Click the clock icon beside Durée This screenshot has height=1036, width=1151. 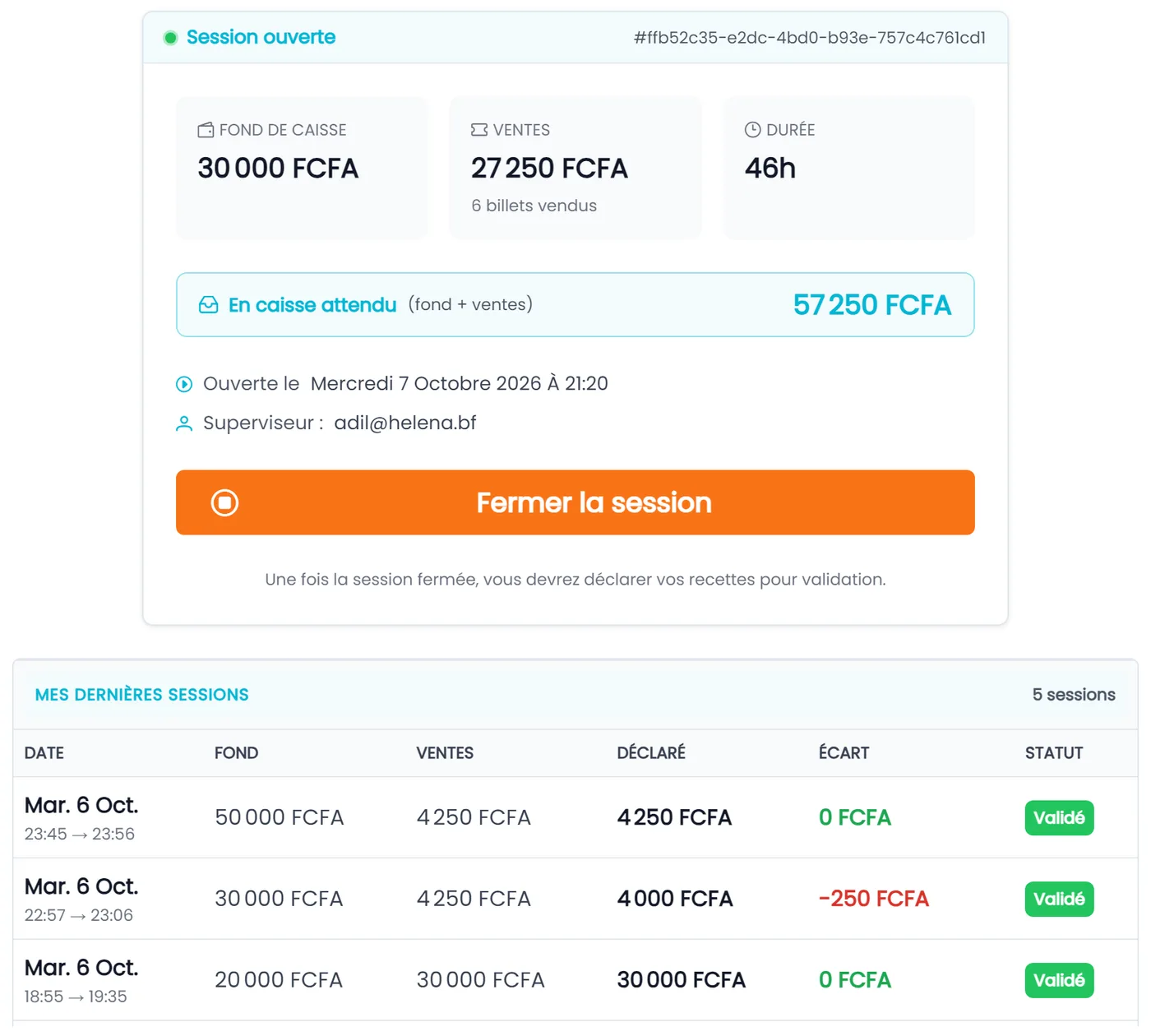(752, 130)
